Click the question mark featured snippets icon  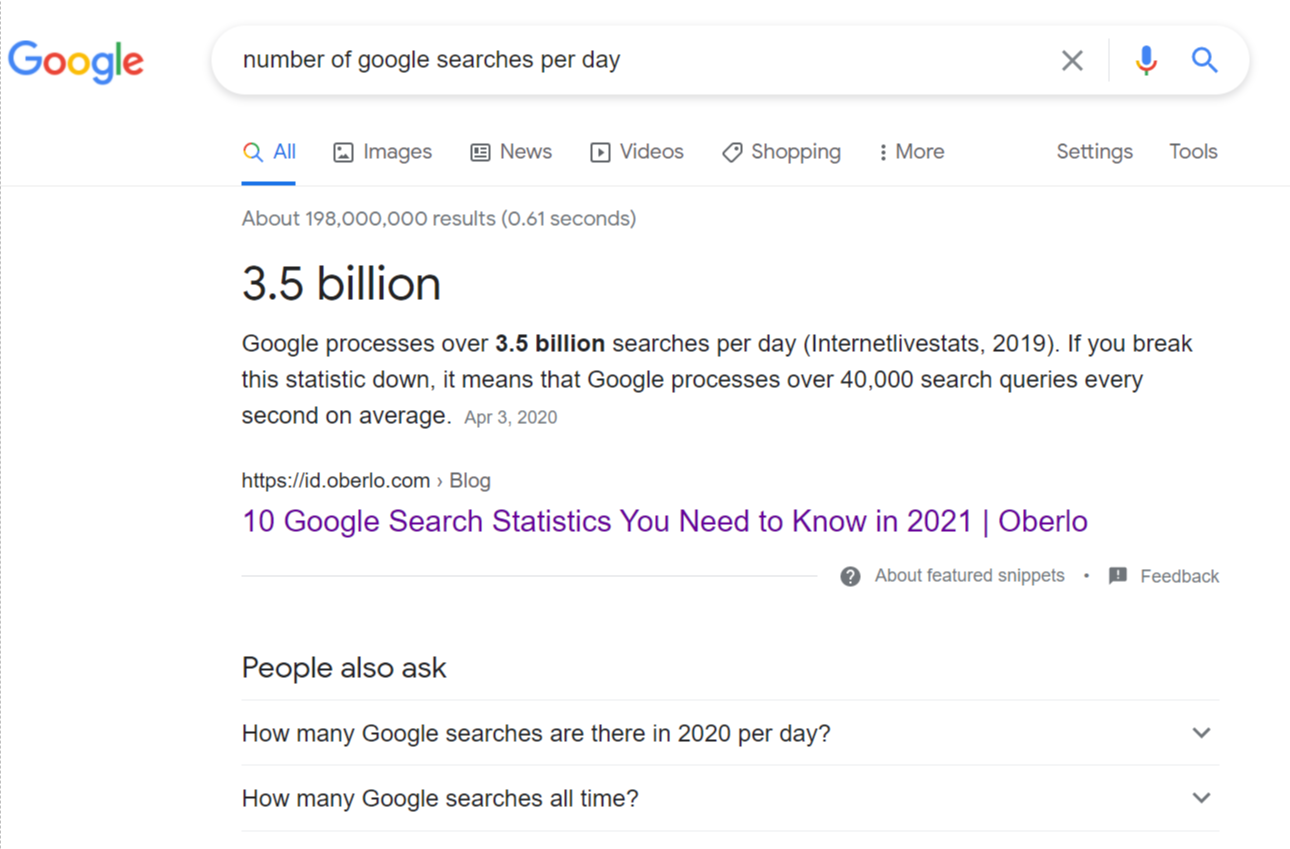[x=850, y=576]
